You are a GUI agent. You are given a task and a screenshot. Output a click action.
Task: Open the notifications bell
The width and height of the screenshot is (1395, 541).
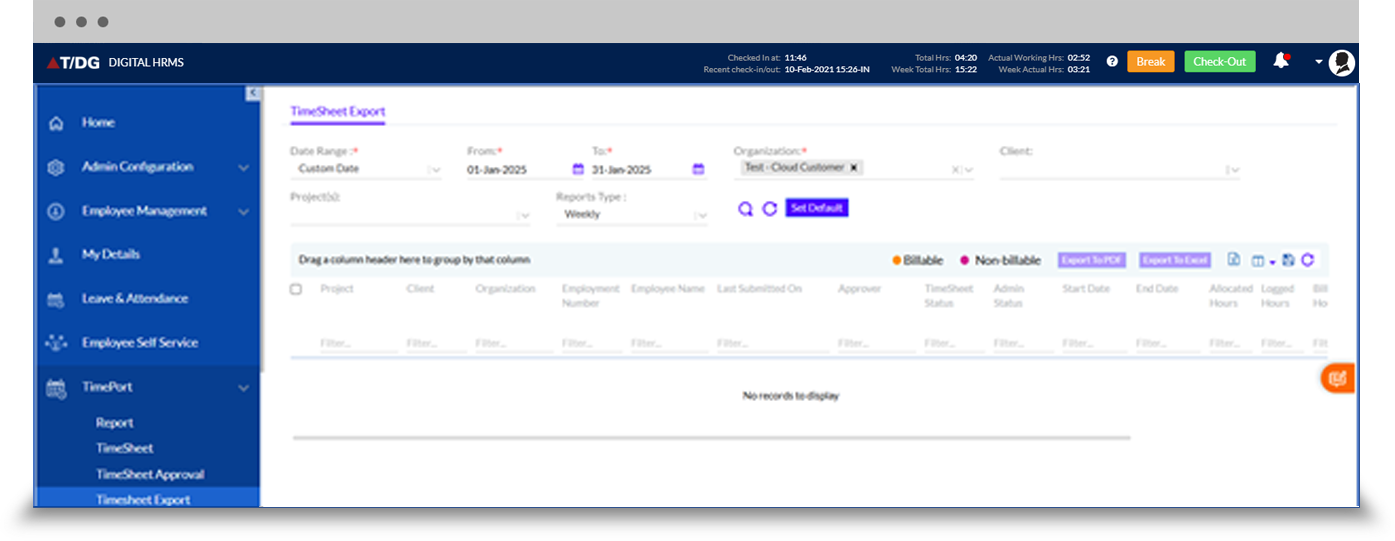(x=1280, y=61)
